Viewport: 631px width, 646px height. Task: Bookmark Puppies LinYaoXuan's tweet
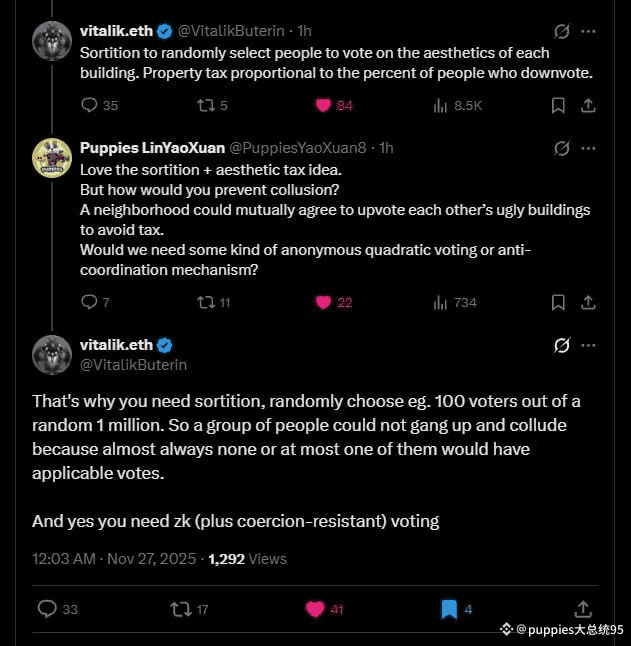pyautogui.click(x=558, y=302)
